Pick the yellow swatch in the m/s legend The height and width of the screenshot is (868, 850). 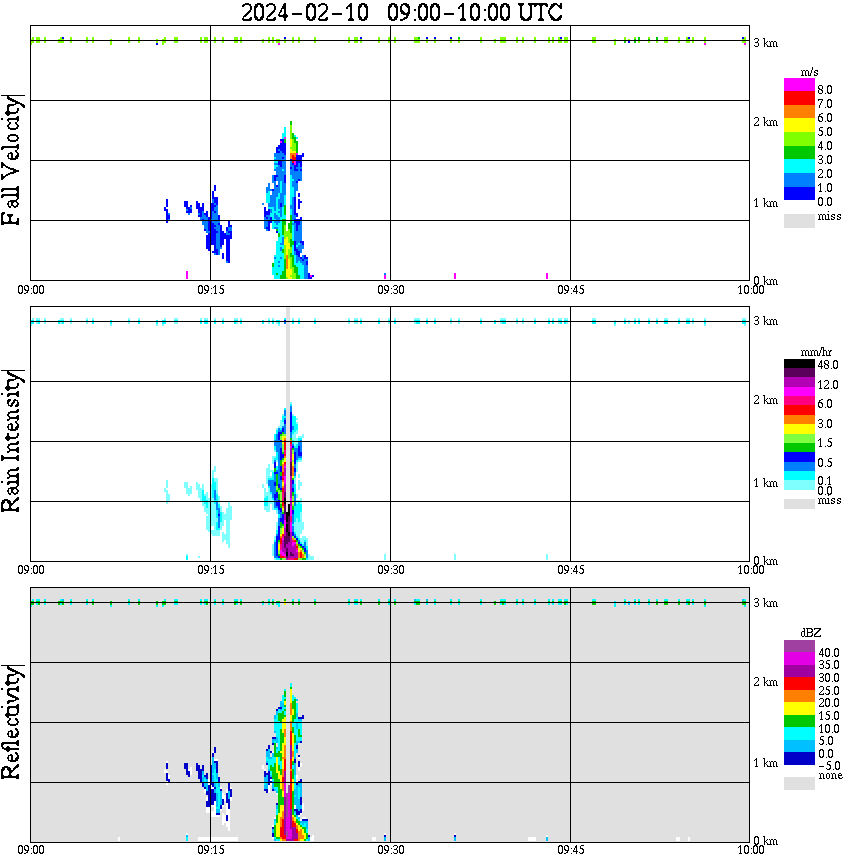[799, 125]
